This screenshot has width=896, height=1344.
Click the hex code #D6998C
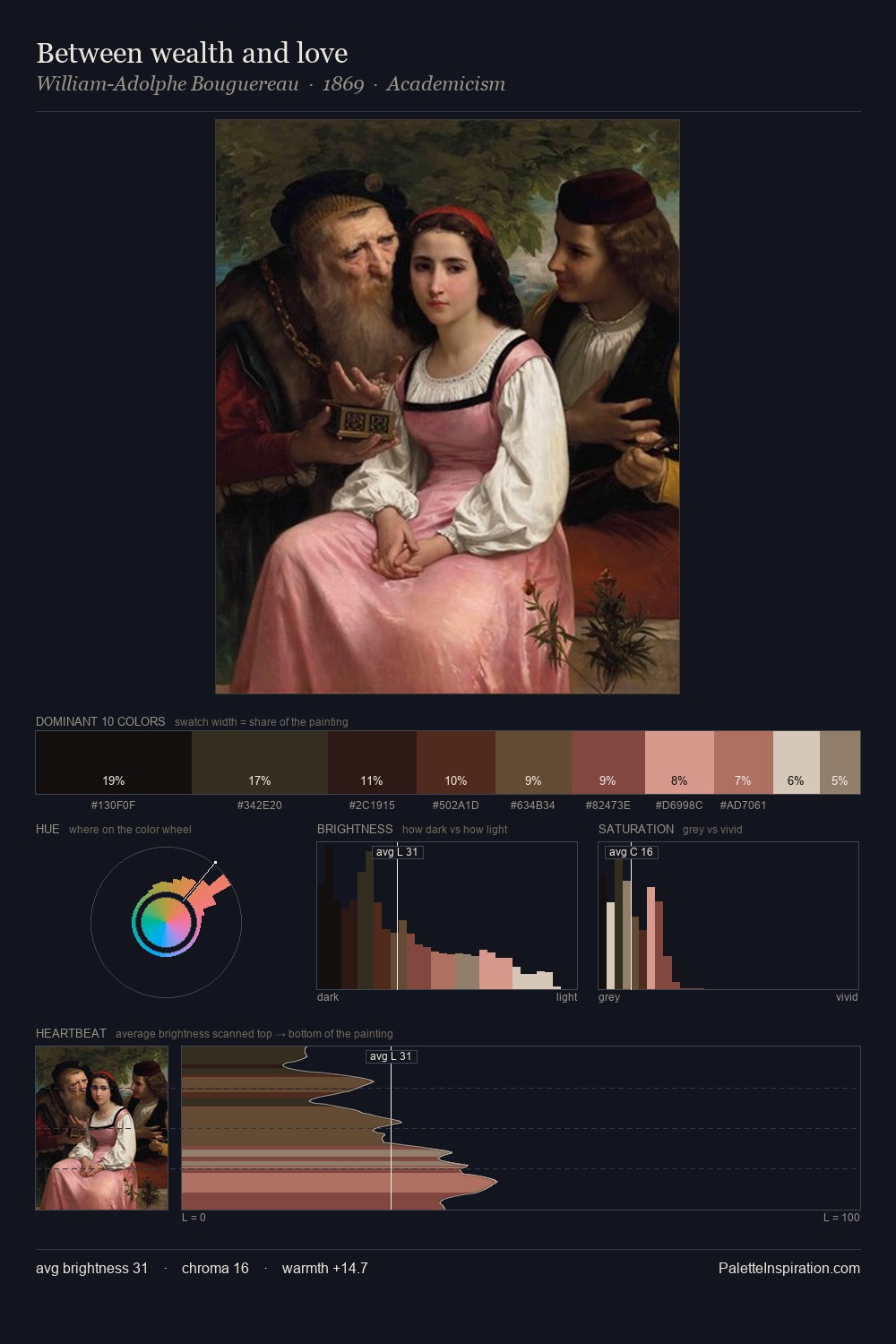coord(679,806)
